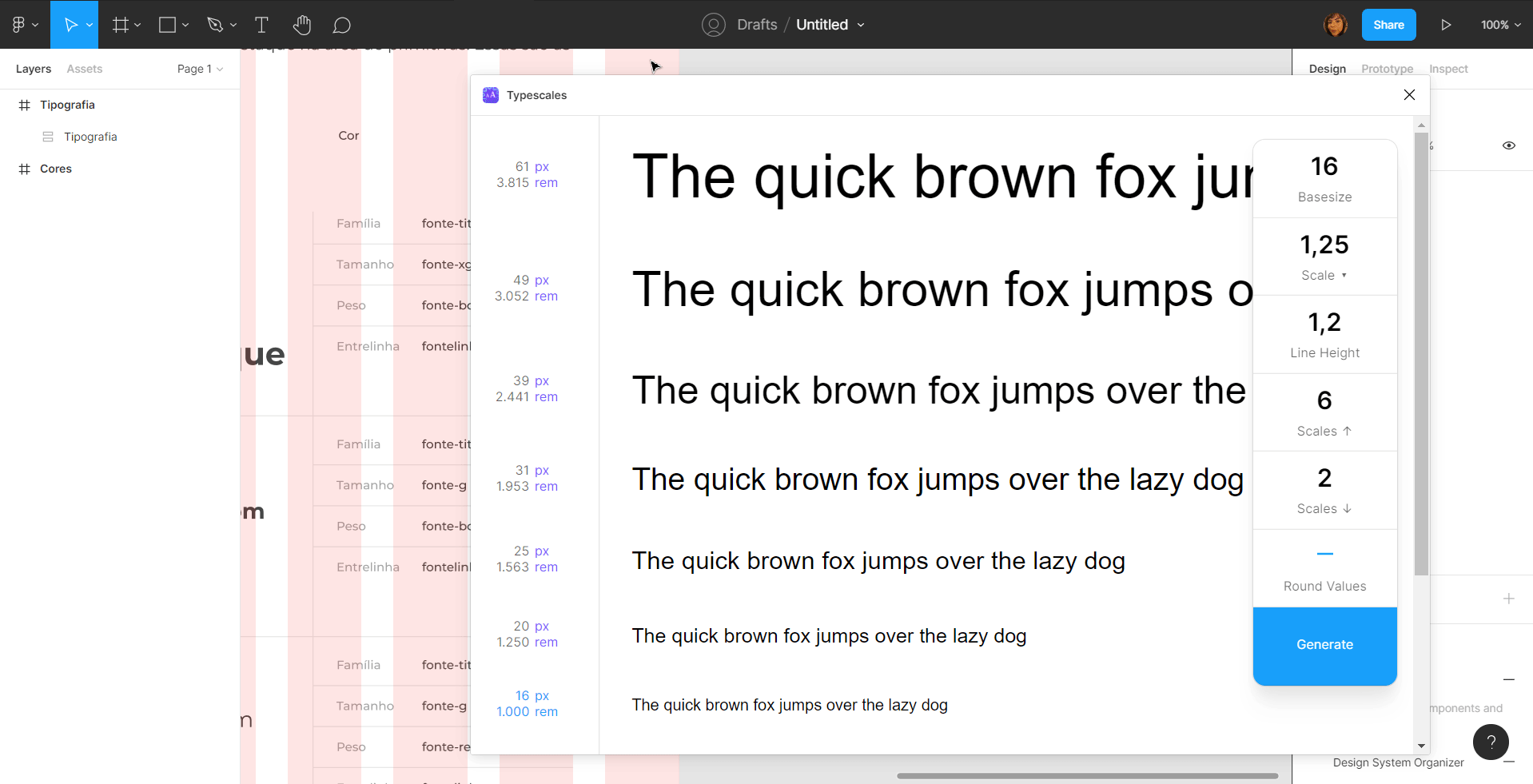Switch to the Design tab
The image size is (1533, 784).
pyautogui.click(x=1328, y=69)
